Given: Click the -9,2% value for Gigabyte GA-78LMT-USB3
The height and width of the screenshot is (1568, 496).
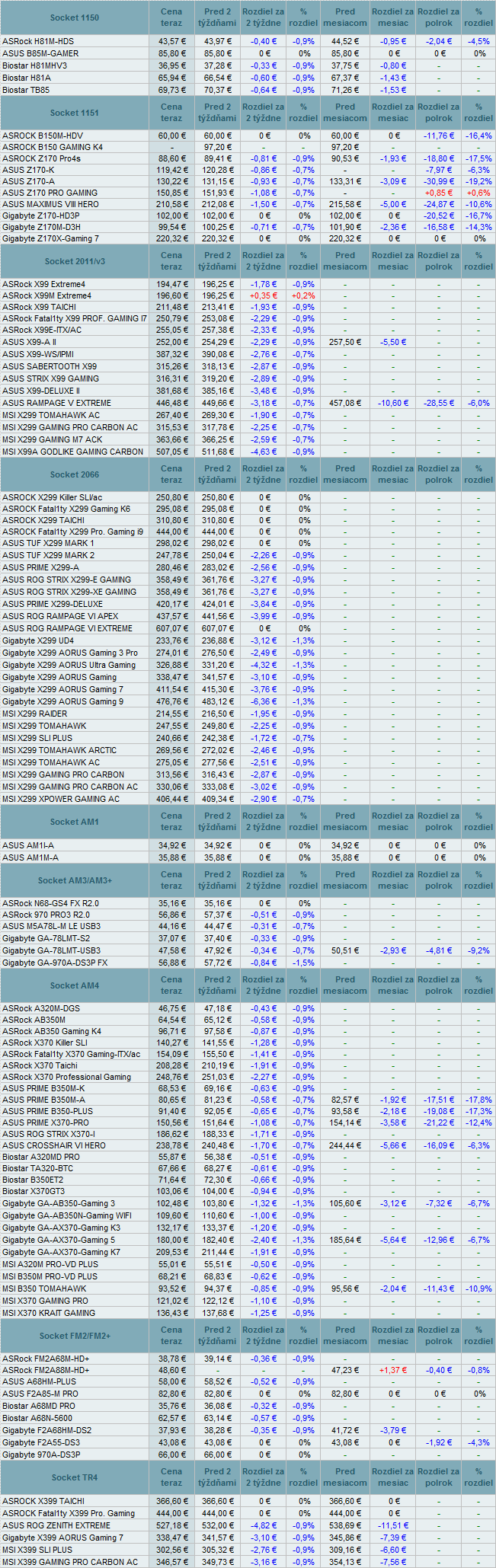Looking at the screenshot, I should point(478,950).
